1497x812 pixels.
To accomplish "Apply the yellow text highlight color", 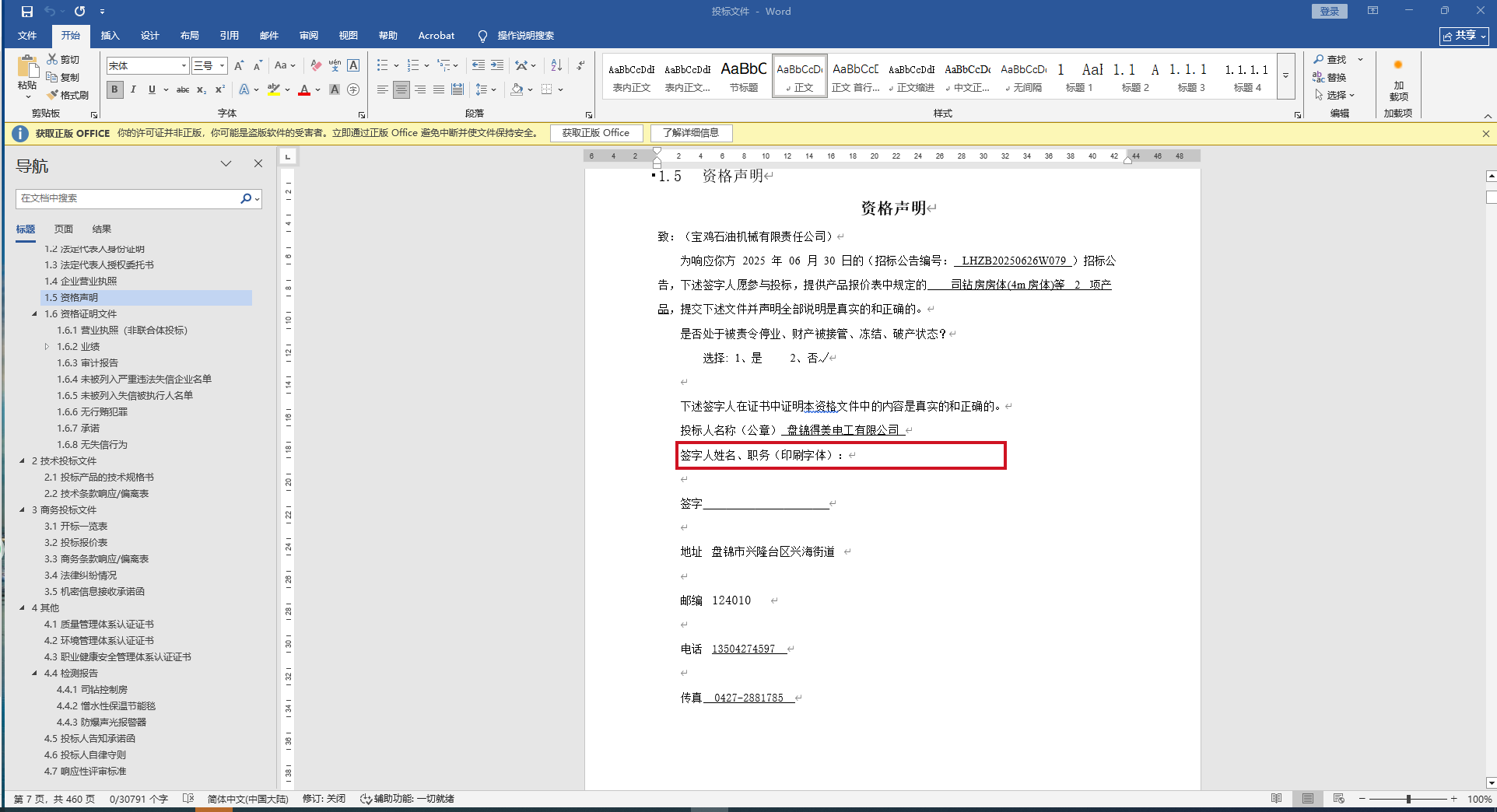I will tap(273, 89).
